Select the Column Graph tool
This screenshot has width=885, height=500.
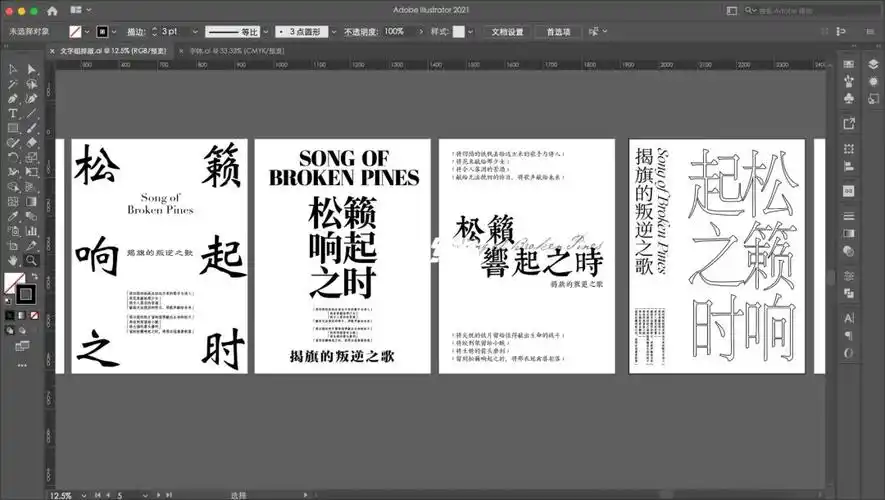(32, 231)
